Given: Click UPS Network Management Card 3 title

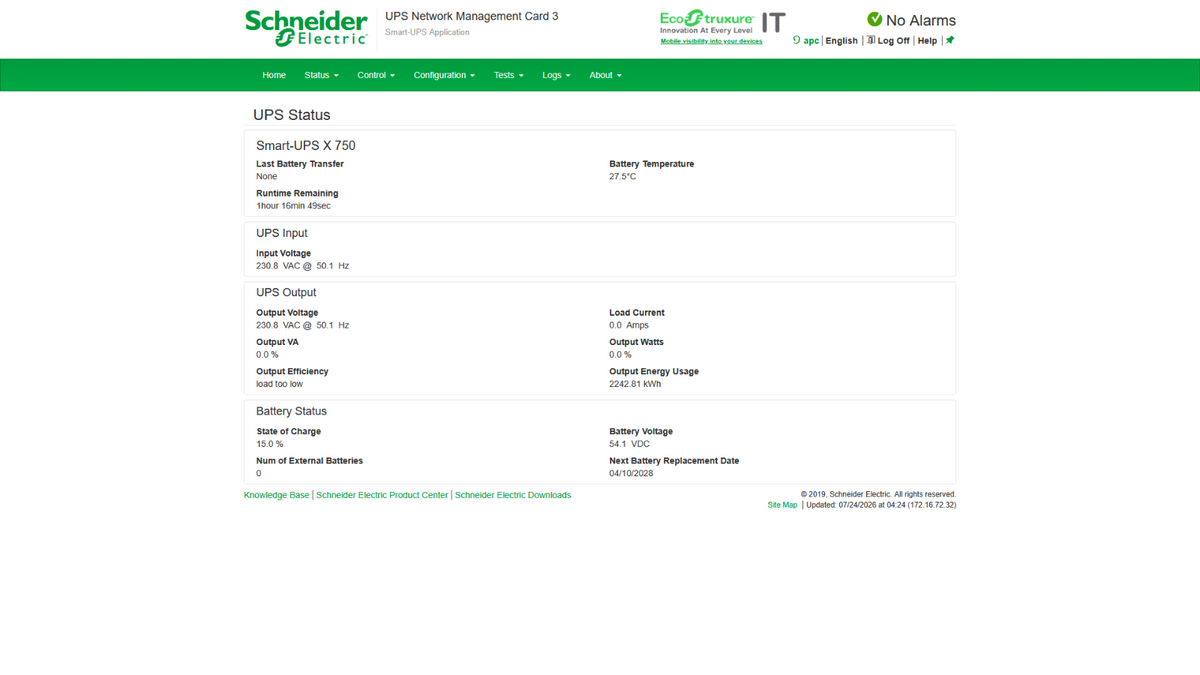Looking at the screenshot, I should [472, 17].
